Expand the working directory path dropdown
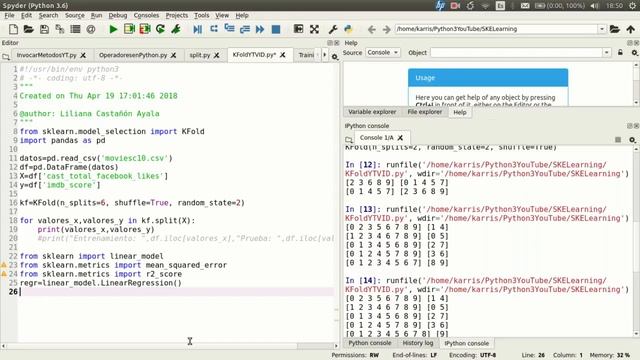This screenshot has height=360, width=640. [602, 29]
